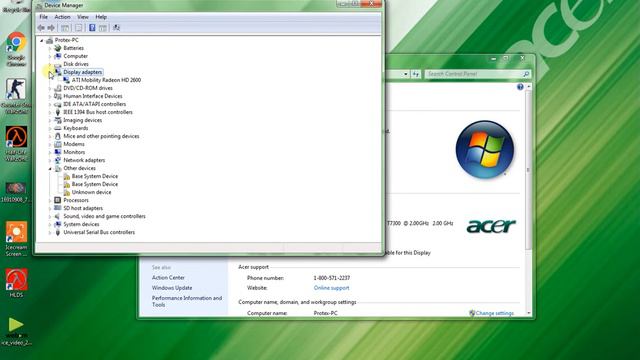Open the address bar dropdown arrow
Image resolution: width=640 pixels, height=360 pixels.
406,74
